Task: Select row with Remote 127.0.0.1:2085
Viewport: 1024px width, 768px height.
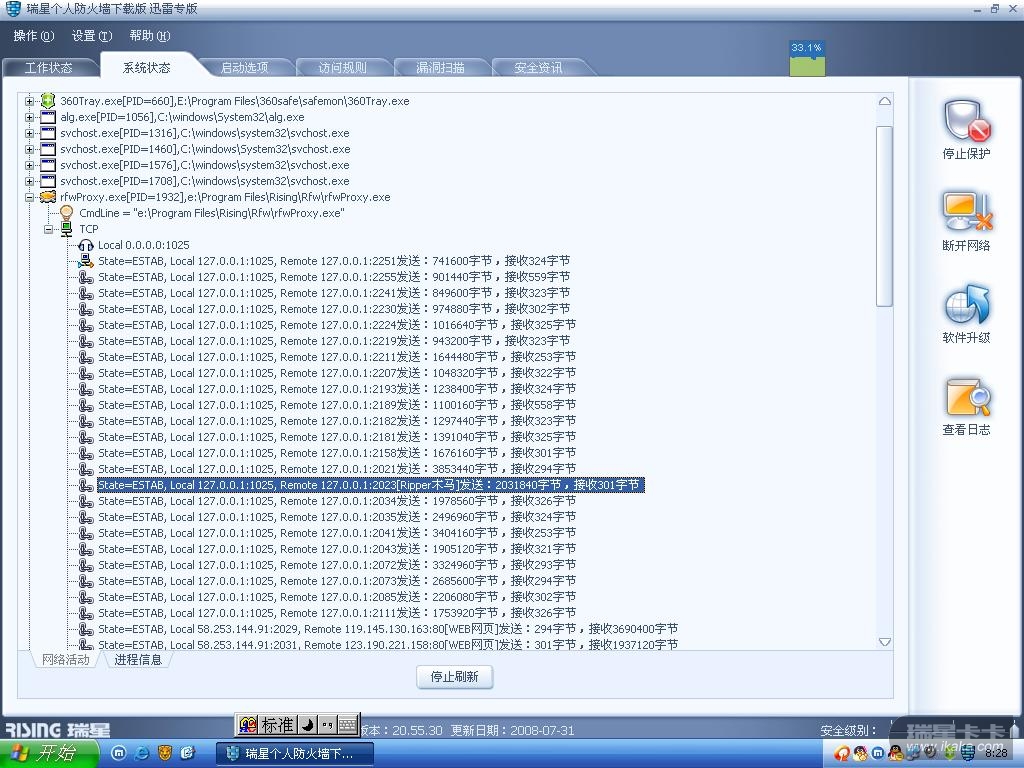Action: pos(337,597)
